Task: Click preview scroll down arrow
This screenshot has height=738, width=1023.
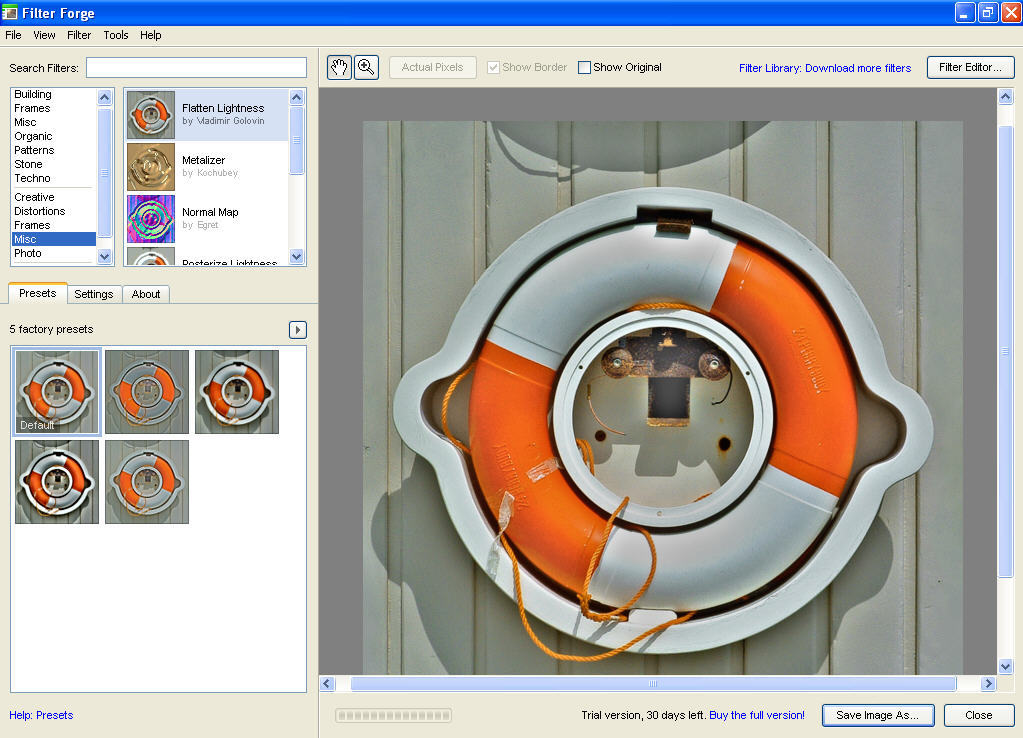Action: tap(1005, 666)
